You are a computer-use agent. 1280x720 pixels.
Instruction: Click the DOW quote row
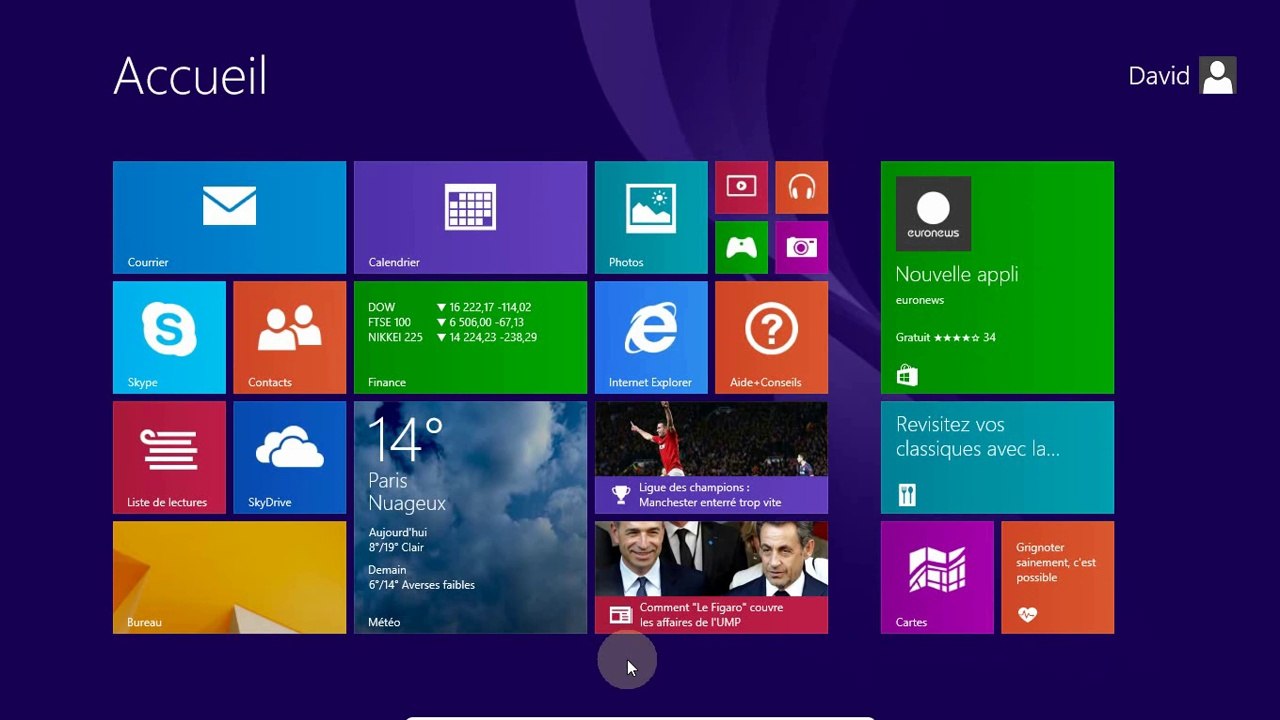click(449, 307)
